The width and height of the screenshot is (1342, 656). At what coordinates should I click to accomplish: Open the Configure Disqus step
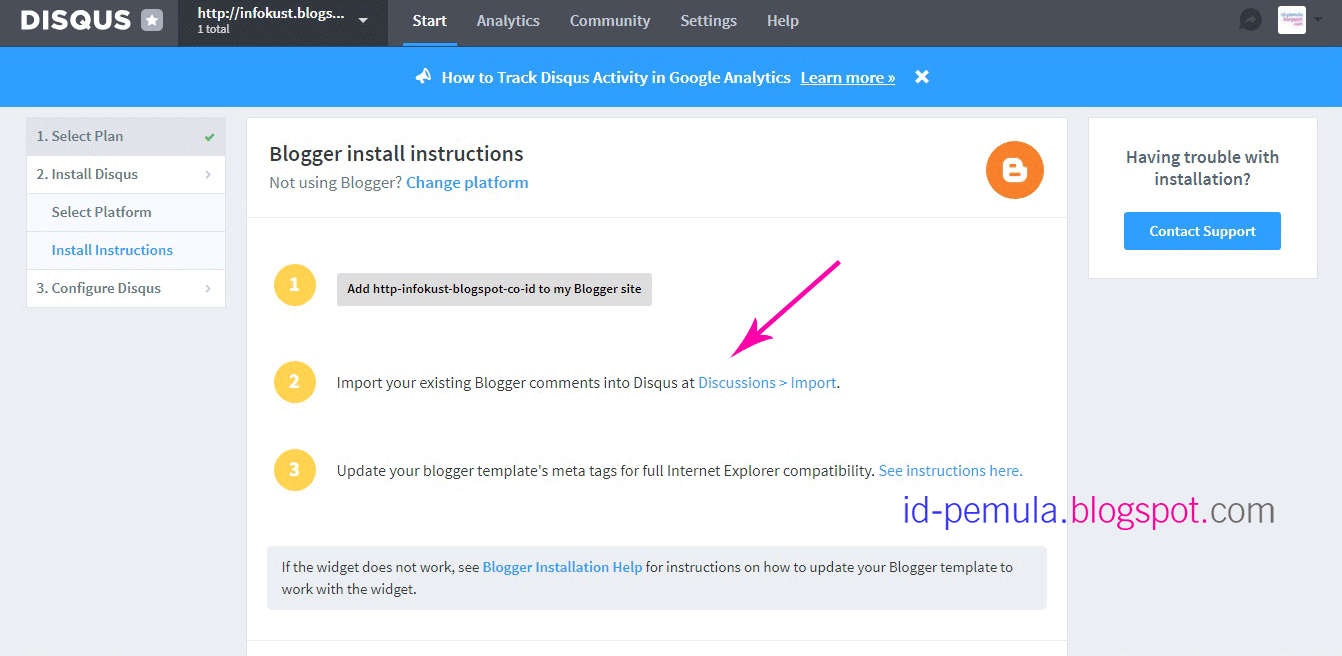pyautogui.click(x=126, y=288)
